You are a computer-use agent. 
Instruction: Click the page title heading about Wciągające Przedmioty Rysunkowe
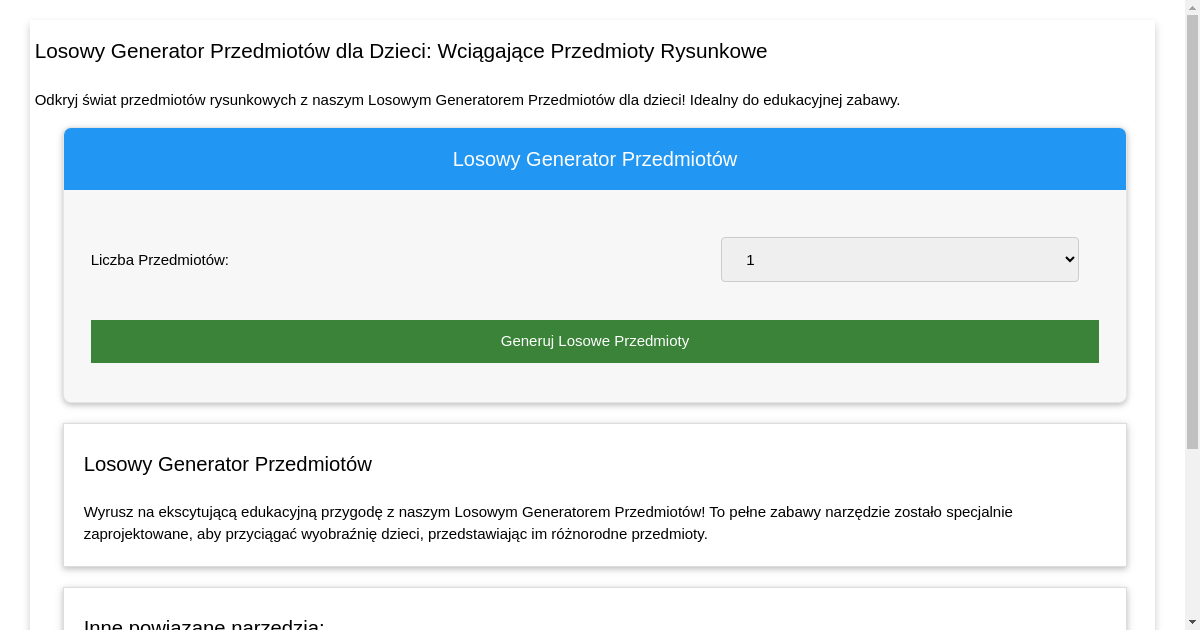click(x=400, y=51)
